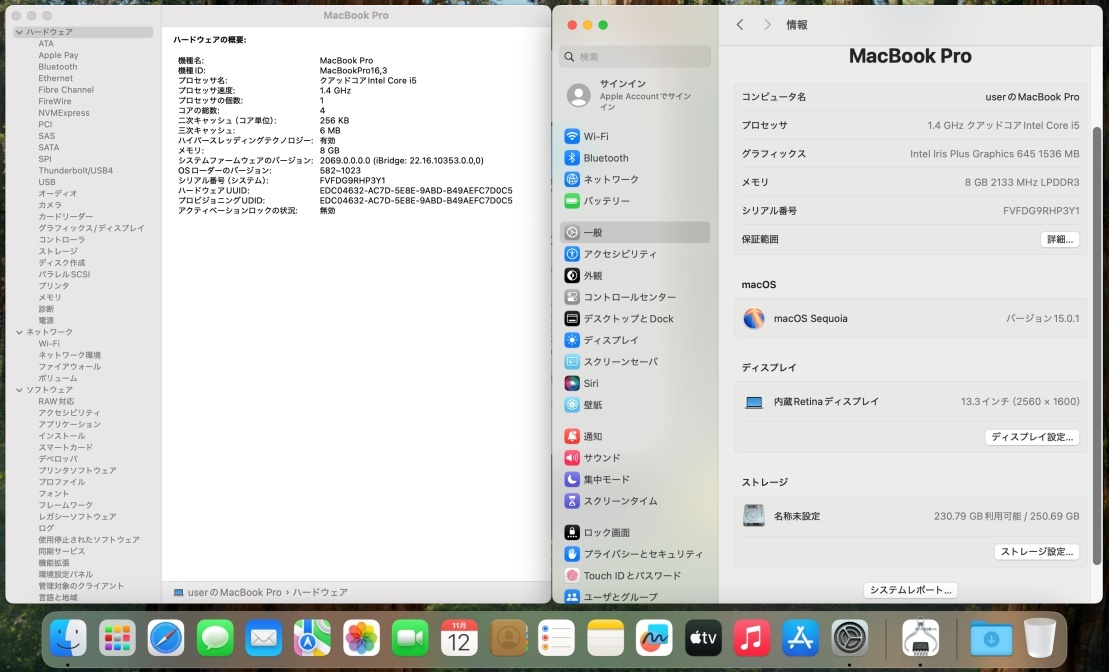
Task: Click the ストレージ設定... button
Action: 1036,552
